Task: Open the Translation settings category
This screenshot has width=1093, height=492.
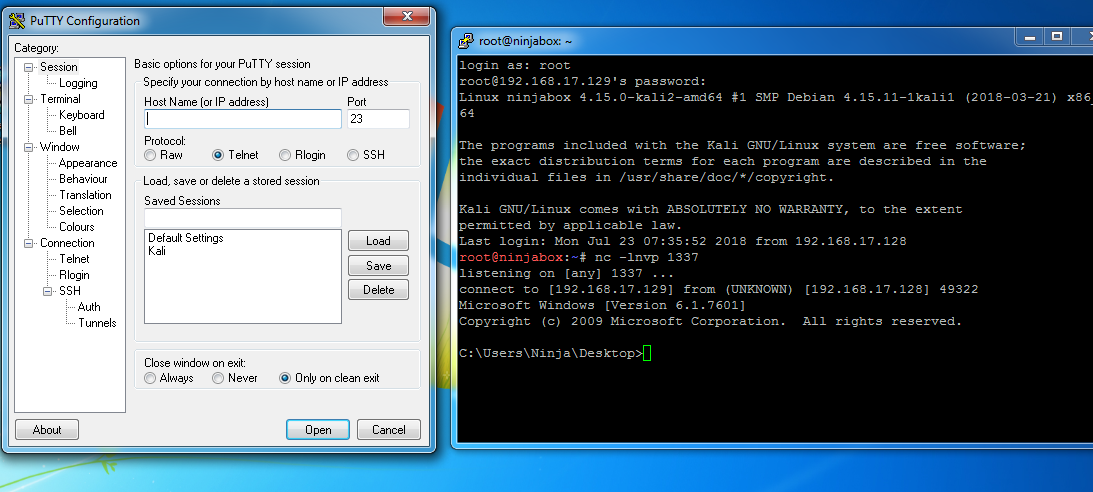Action: (x=85, y=195)
